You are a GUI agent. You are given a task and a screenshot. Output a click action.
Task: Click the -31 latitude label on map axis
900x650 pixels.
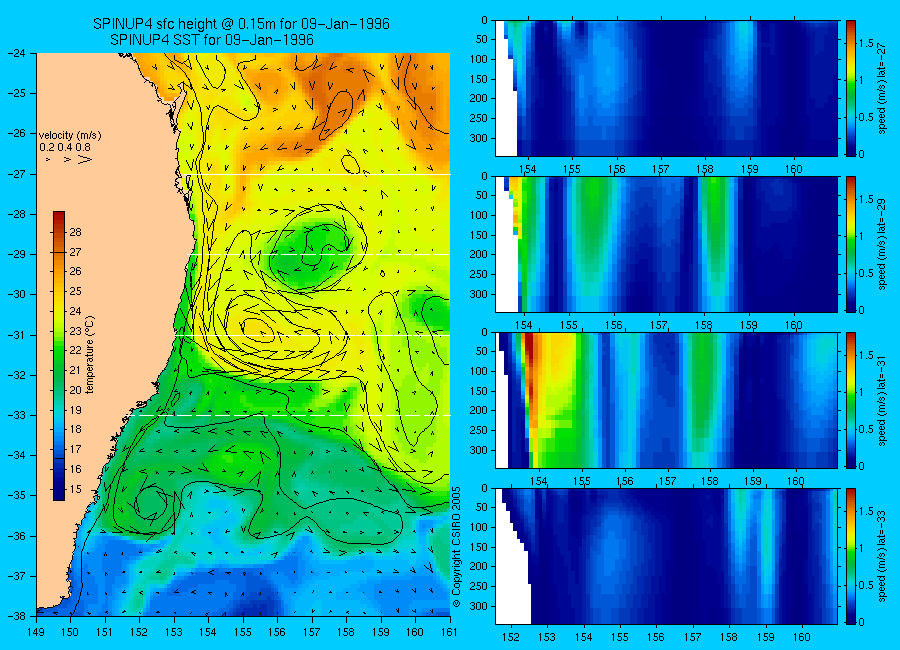click(16, 334)
